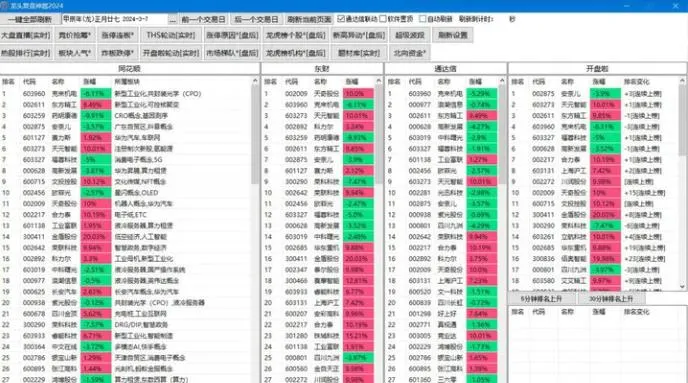The height and width of the screenshot is (383, 688).
Task: Click the app icon in title bar
Action: (5, 6)
